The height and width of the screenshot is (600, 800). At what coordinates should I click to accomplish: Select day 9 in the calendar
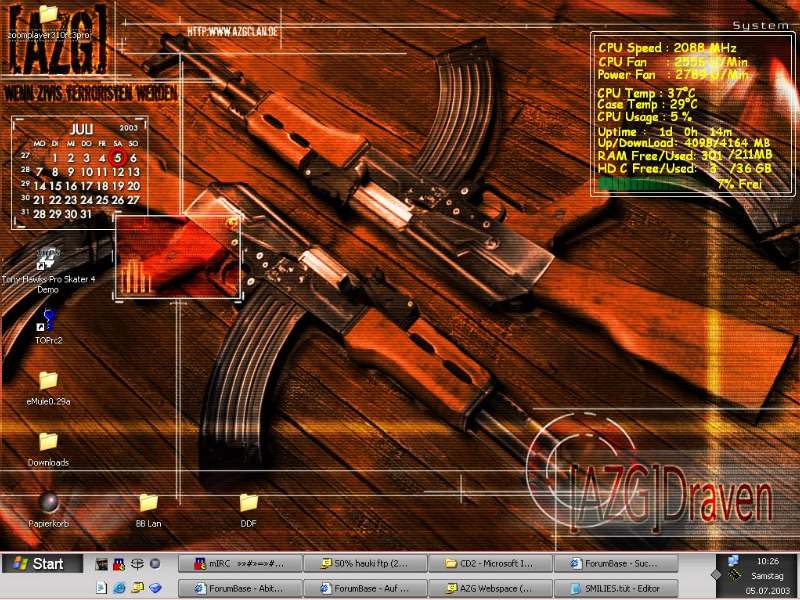click(x=70, y=172)
